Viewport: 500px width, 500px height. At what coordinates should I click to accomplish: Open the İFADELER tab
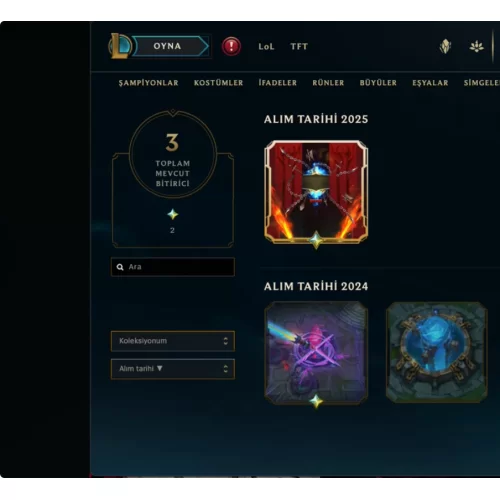(x=278, y=83)
